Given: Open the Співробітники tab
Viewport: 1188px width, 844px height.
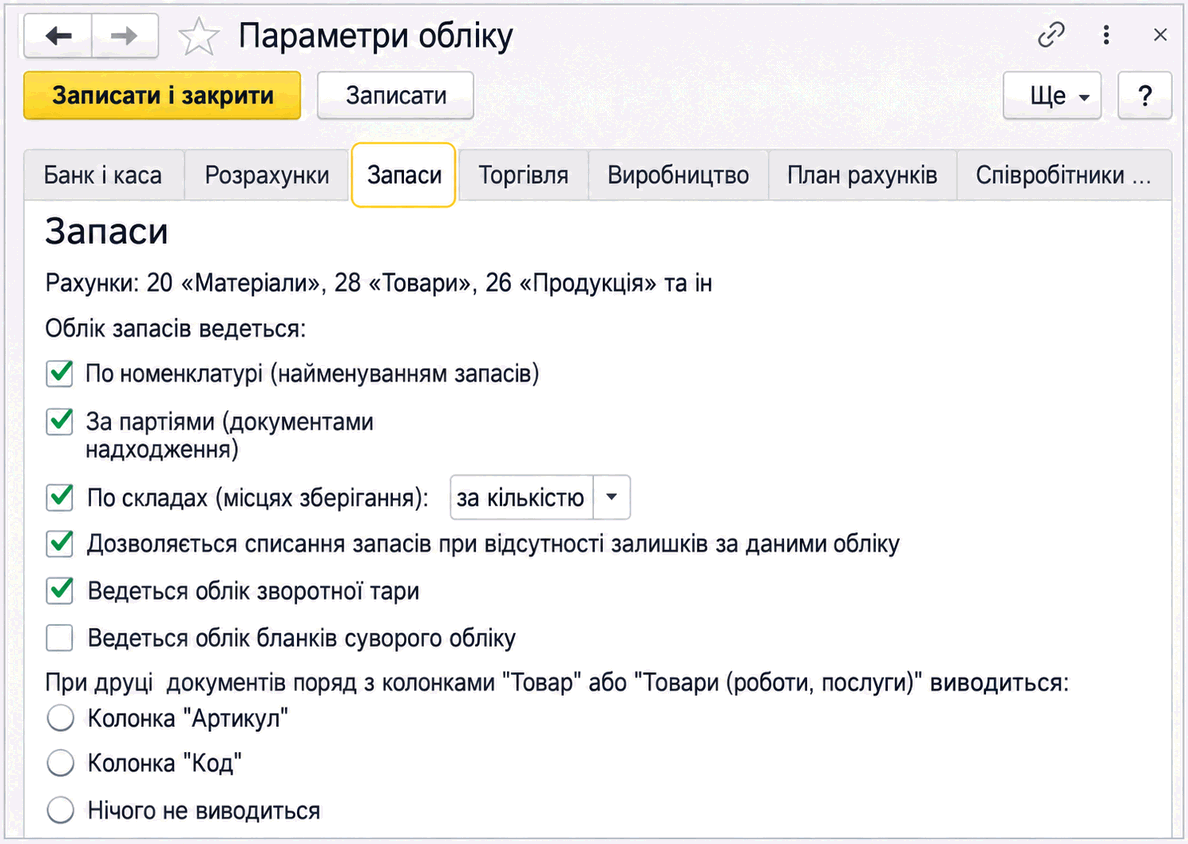Looking at the screenshot, I should coord(1064,175).
